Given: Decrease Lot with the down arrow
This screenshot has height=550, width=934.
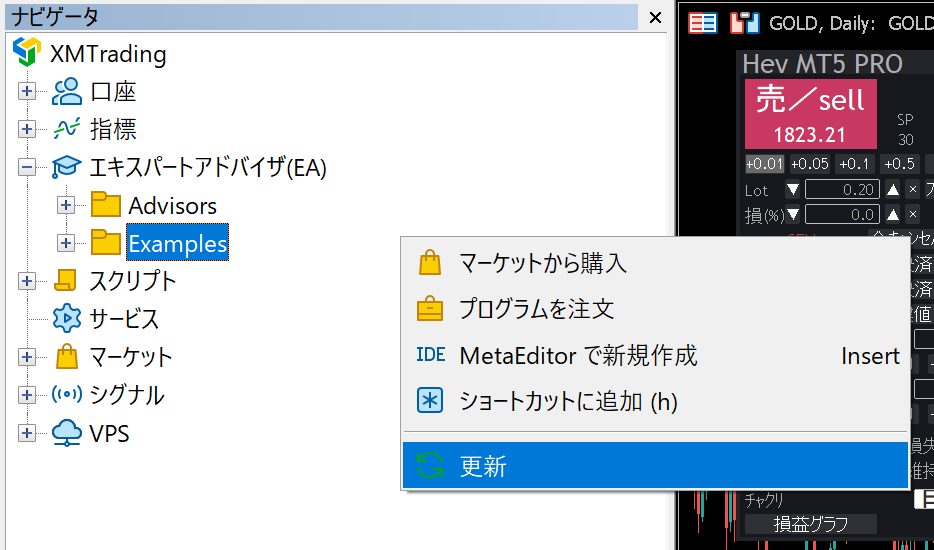Looking at the screenshot, I should pos(792,190).
